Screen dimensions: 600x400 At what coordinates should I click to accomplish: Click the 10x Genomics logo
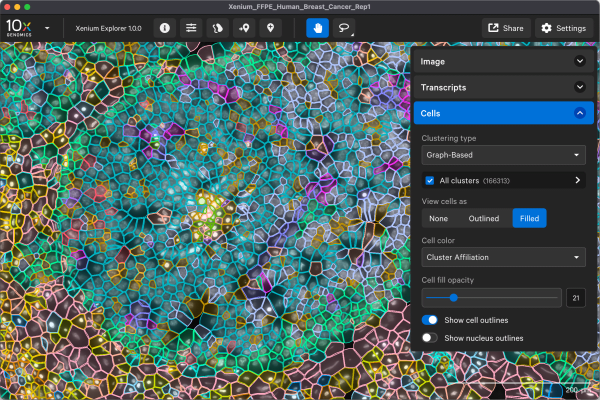coord(20,28)
